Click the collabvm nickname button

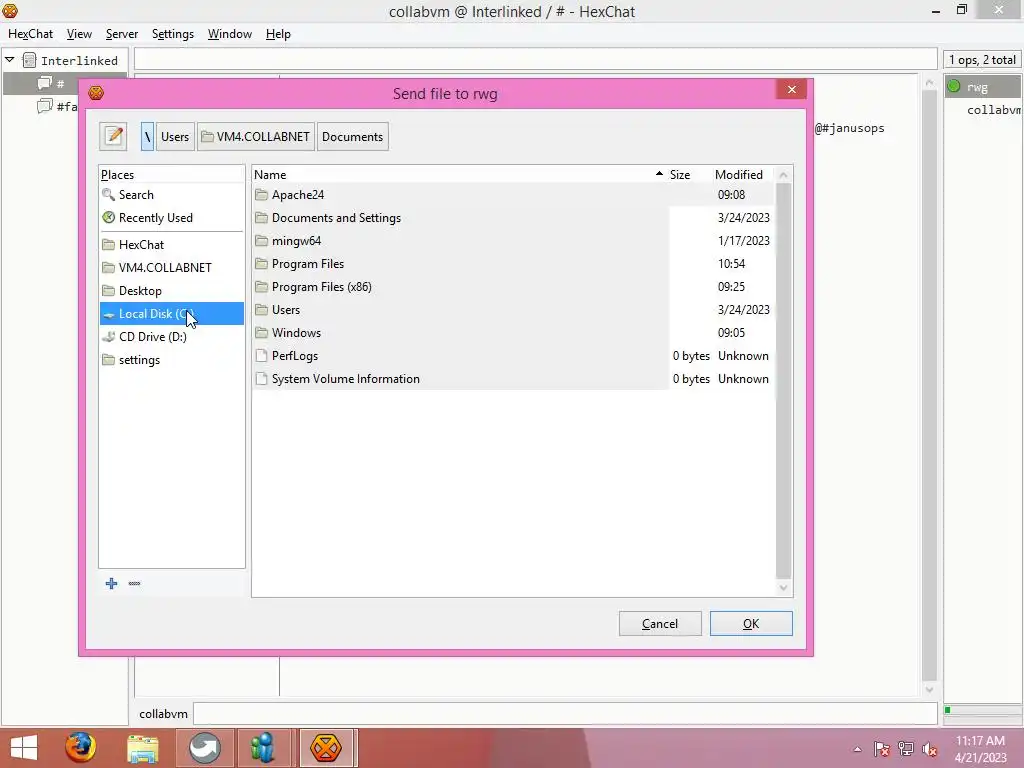[163, 714]
